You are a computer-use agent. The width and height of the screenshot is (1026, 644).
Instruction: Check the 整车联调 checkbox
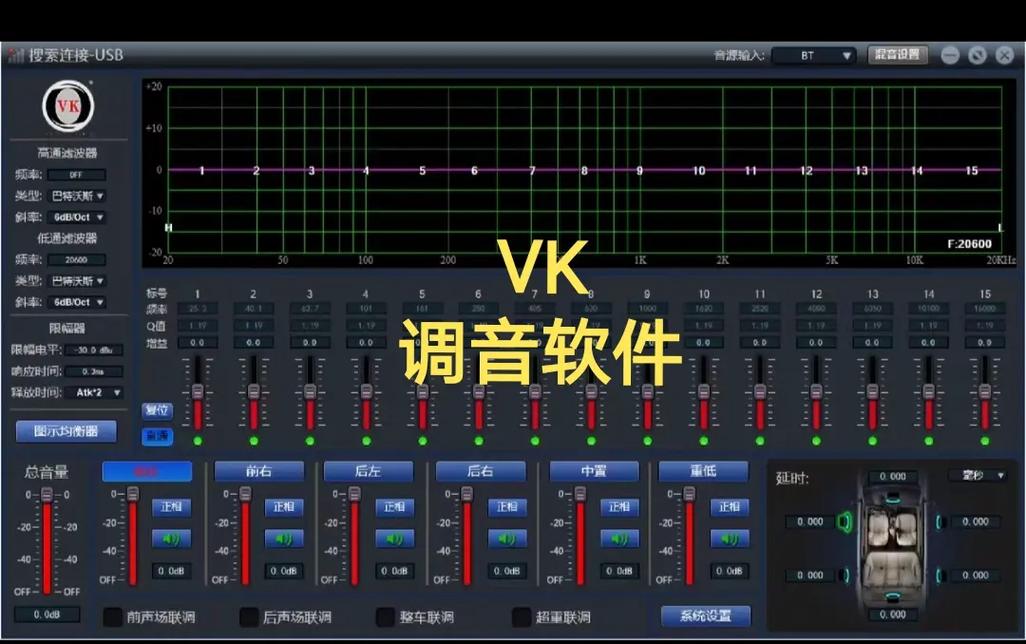click(x=385, y=619)
